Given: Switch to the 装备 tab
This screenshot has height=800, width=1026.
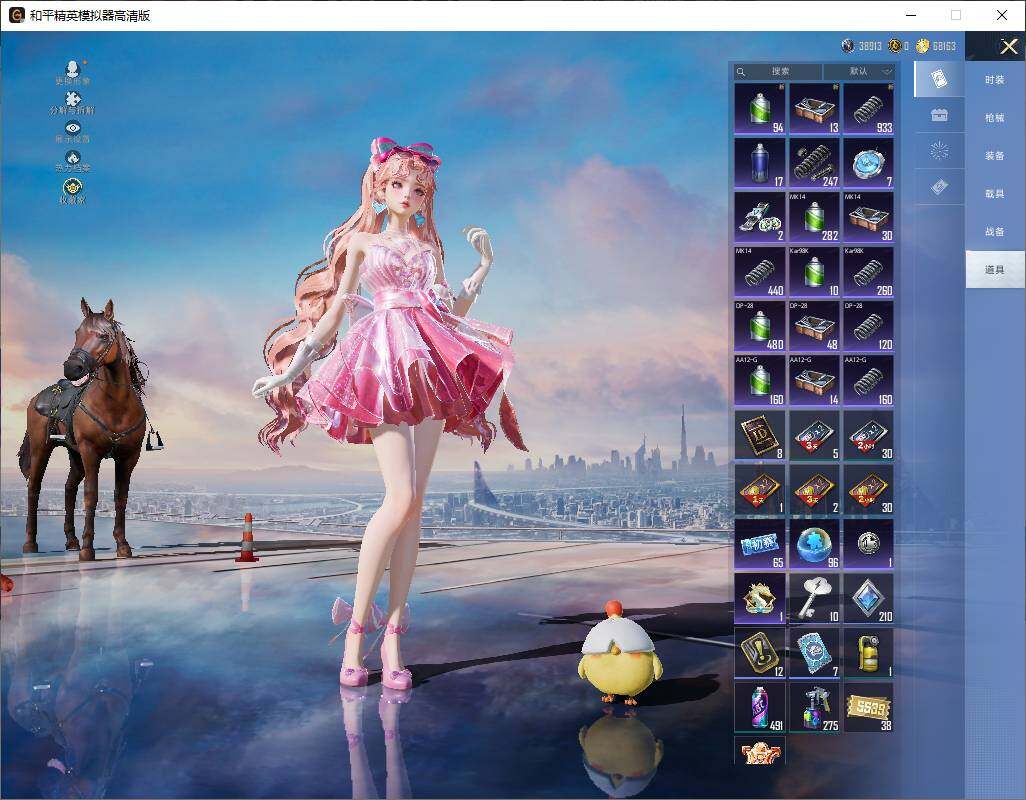Looking at the screenshot, I should coord(995,156).
